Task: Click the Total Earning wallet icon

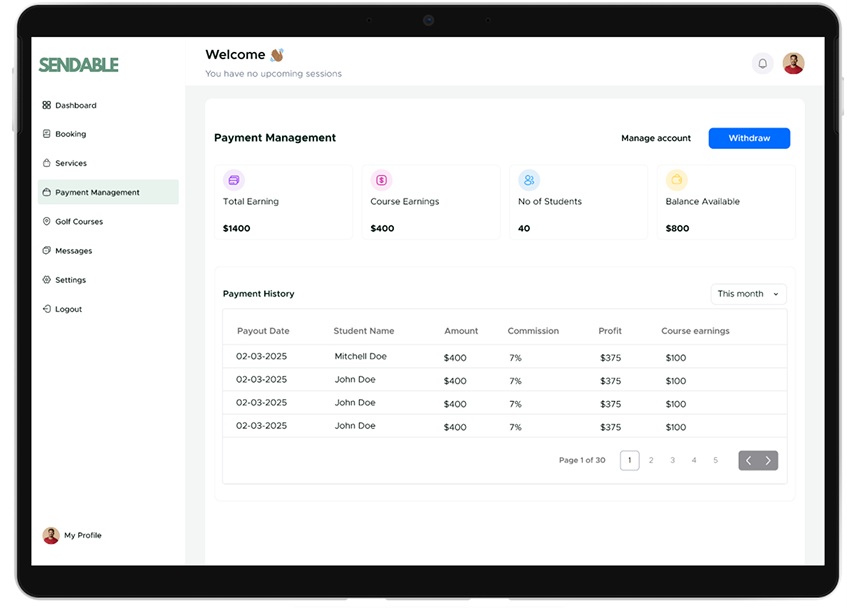Action: click(234, 181)
